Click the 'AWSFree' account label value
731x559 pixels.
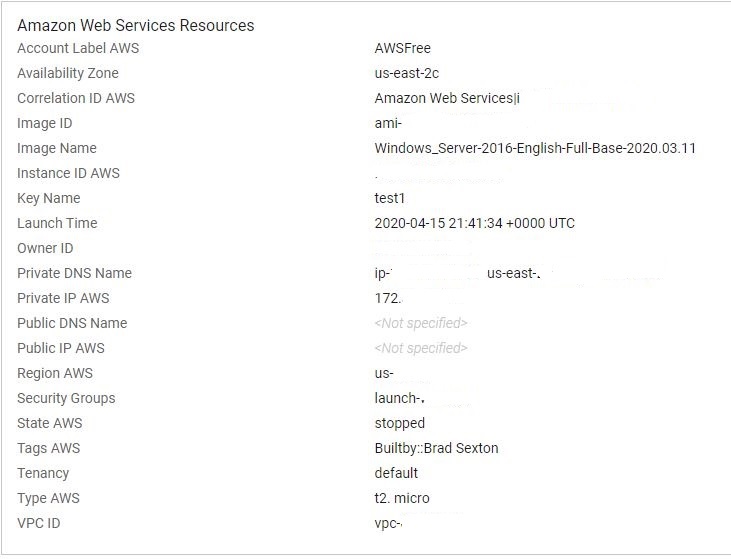point(402,48)
